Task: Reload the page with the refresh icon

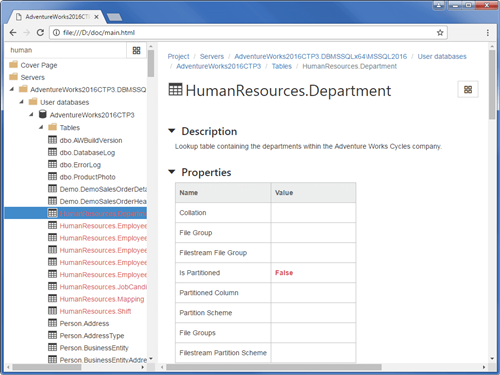Action: (x=40, y=32)
